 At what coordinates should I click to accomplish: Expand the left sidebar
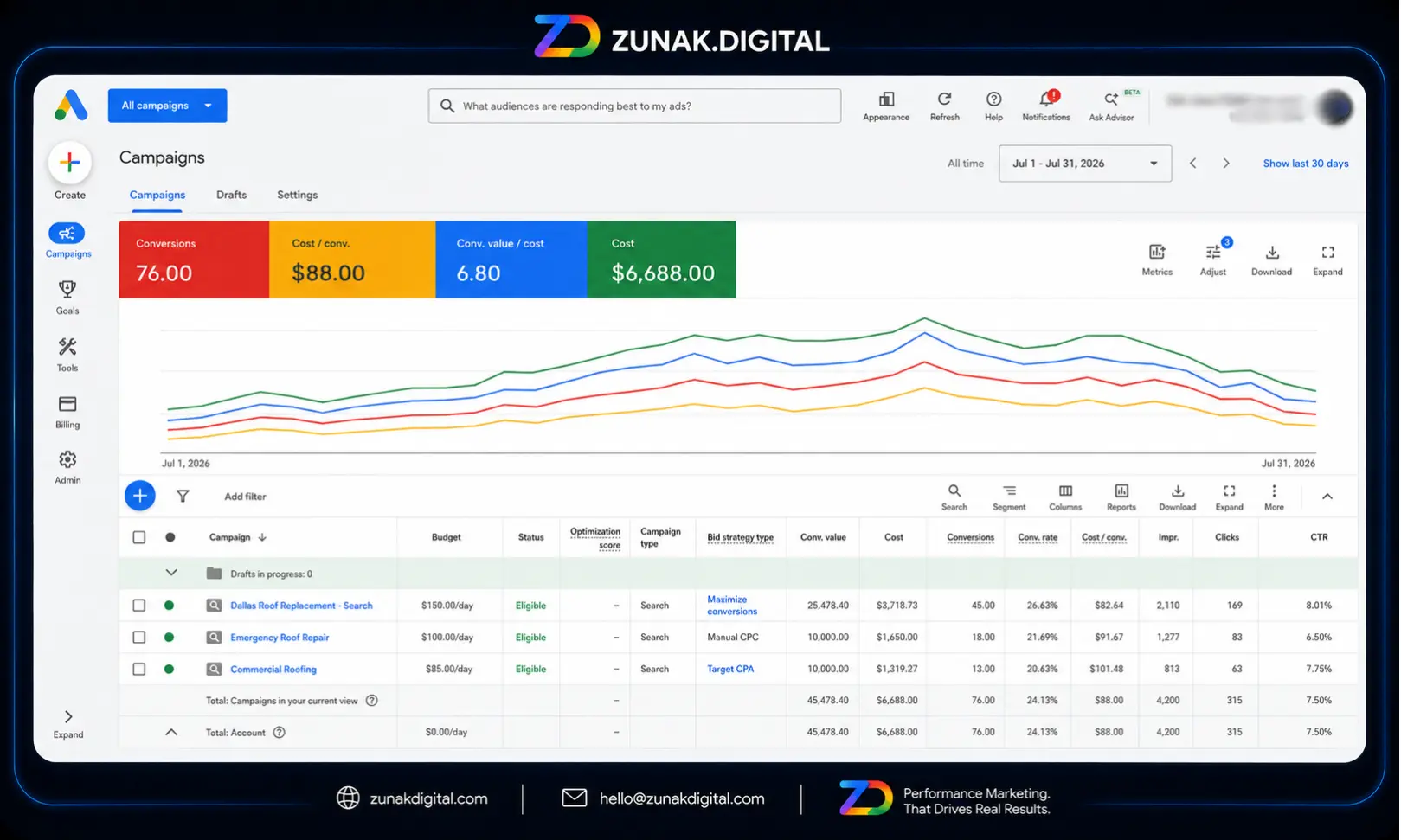coord(68,724)
